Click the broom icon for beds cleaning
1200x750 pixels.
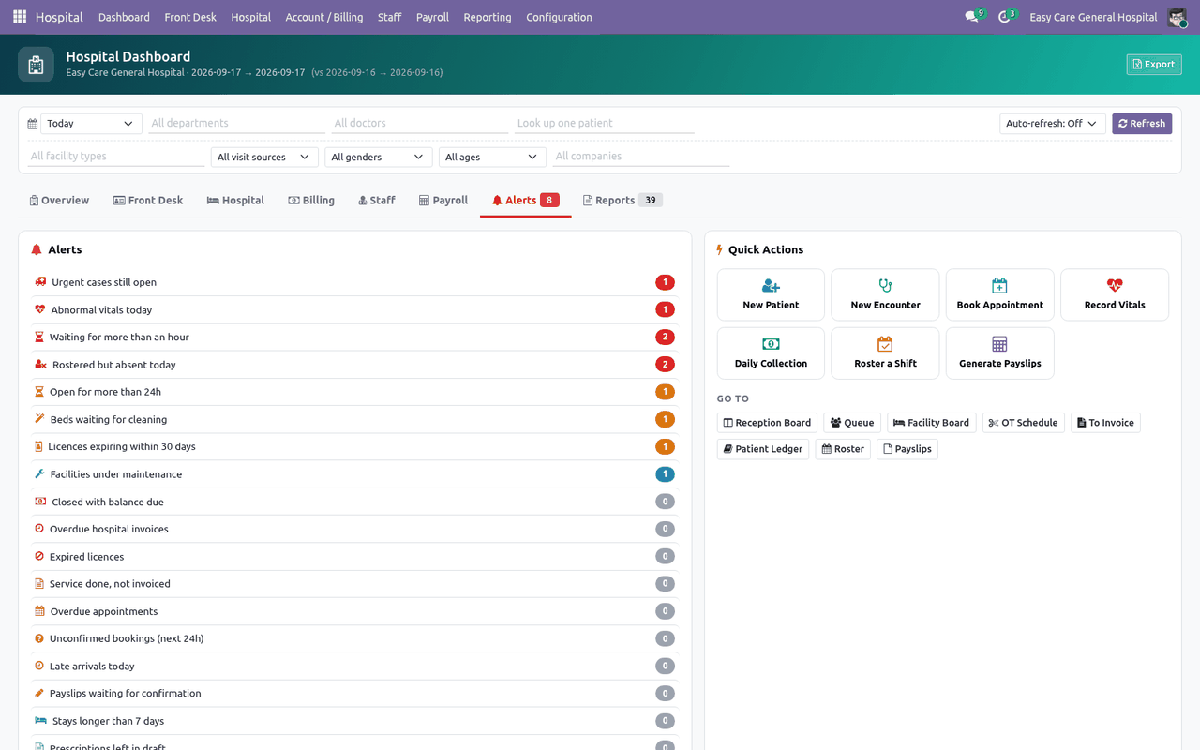pos(40,419)
